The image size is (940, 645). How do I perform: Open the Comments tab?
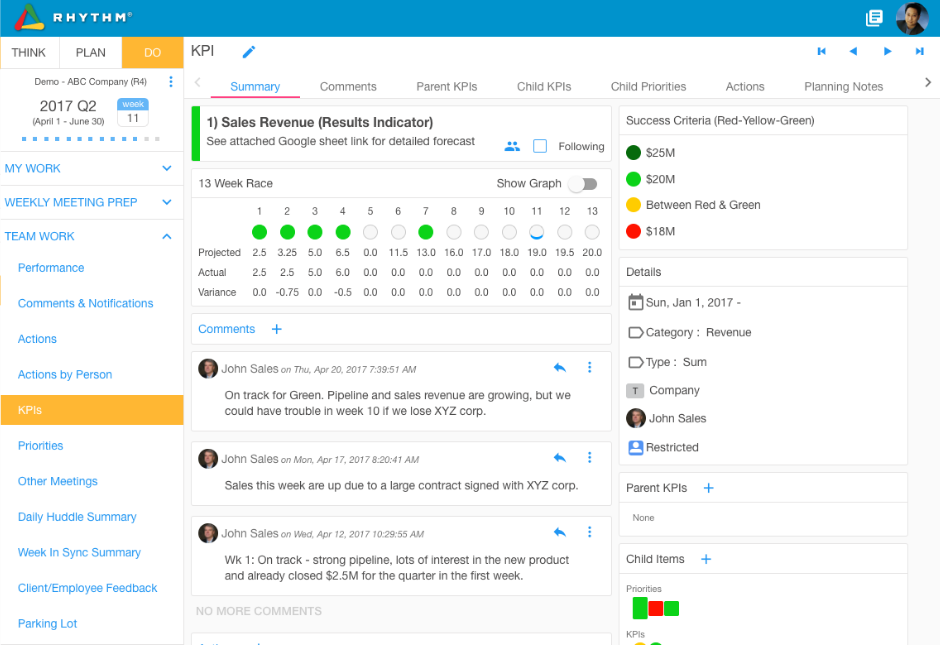pos(348,86)
